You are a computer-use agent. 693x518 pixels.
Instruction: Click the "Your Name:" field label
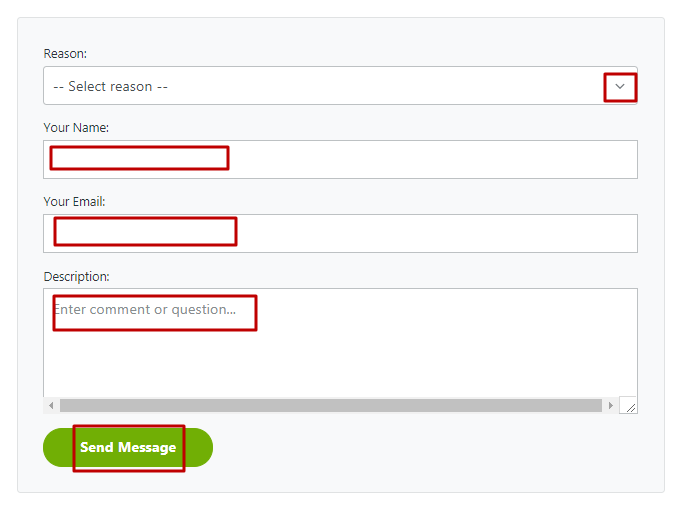pos(76,127)
